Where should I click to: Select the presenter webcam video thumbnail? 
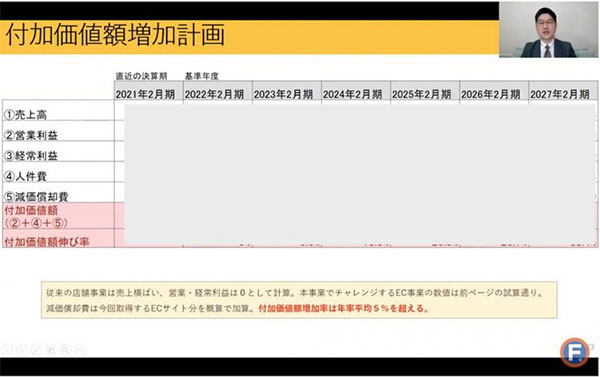click(x=548, y=29)
